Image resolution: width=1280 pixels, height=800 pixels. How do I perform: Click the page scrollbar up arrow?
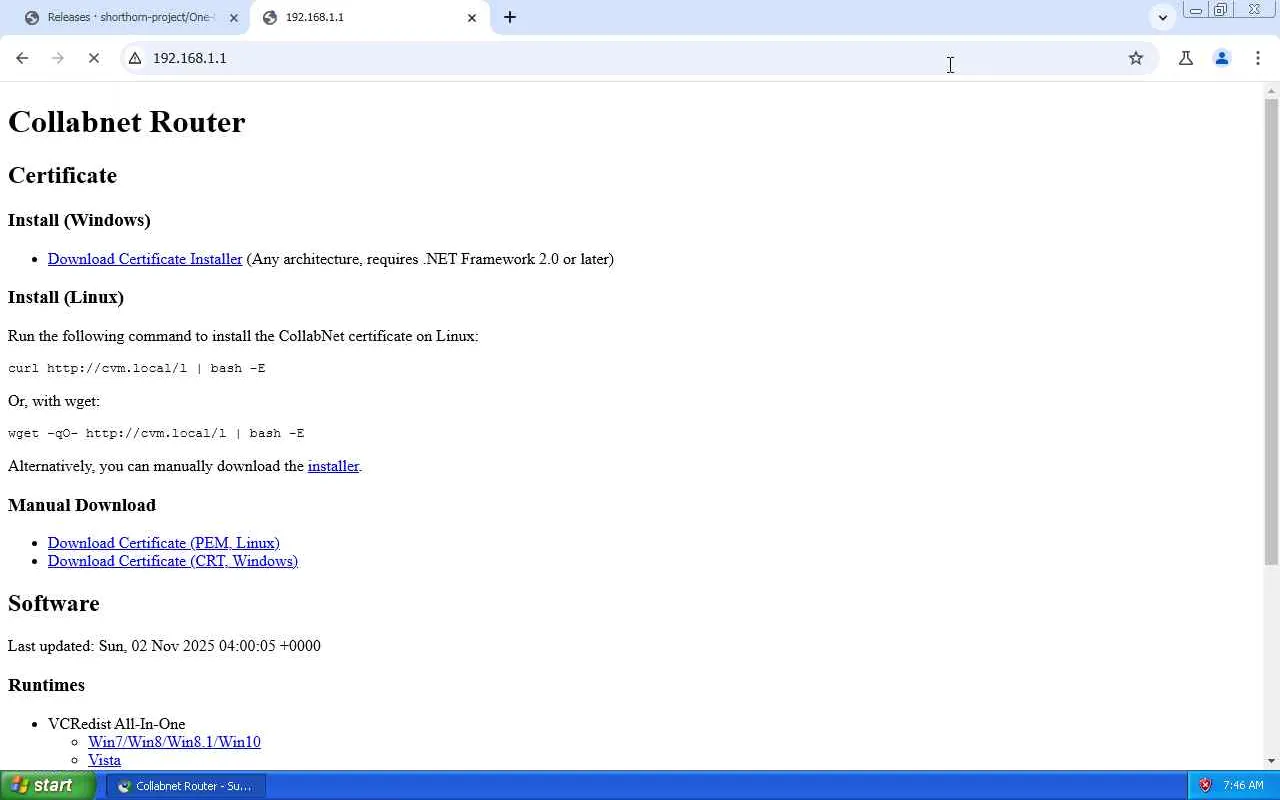[1271, 91]
